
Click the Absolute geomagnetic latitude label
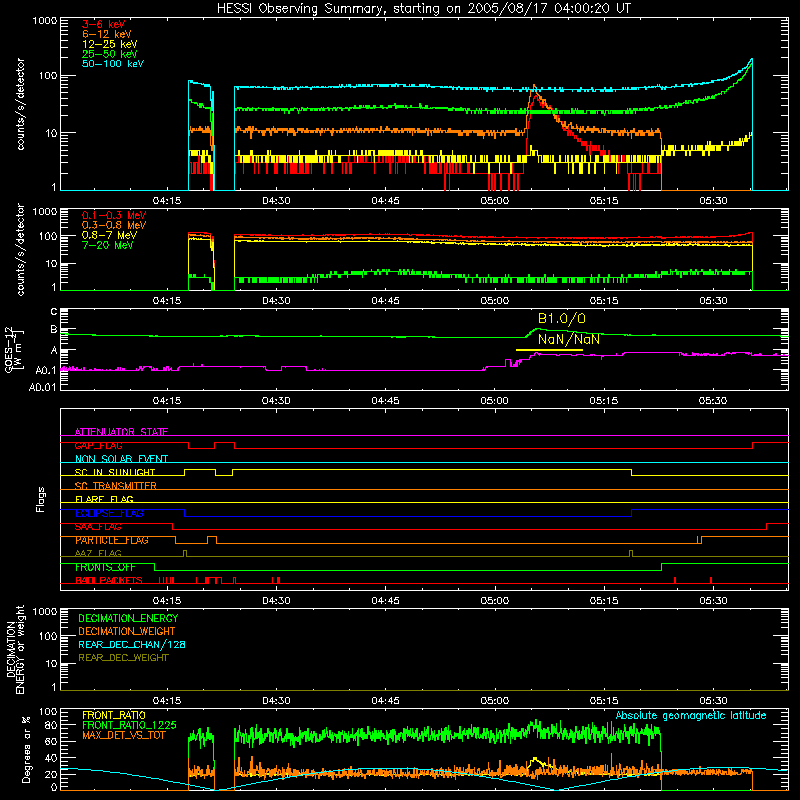point(691,715)
